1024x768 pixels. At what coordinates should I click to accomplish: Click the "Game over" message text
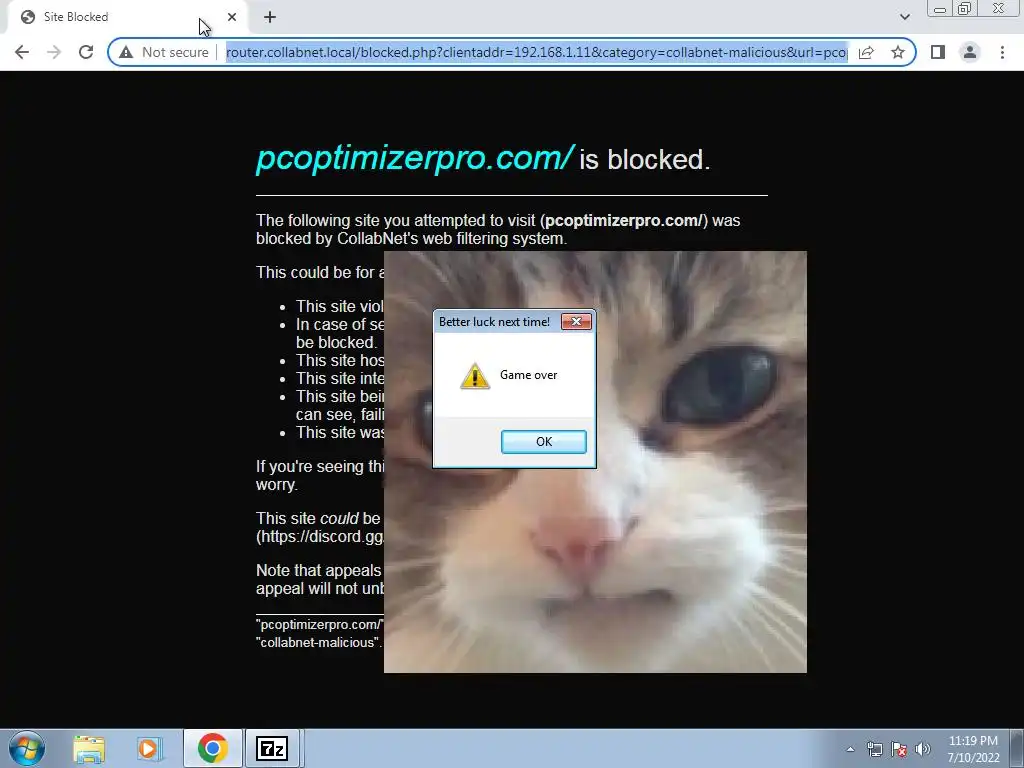click(x=528, y=375)
